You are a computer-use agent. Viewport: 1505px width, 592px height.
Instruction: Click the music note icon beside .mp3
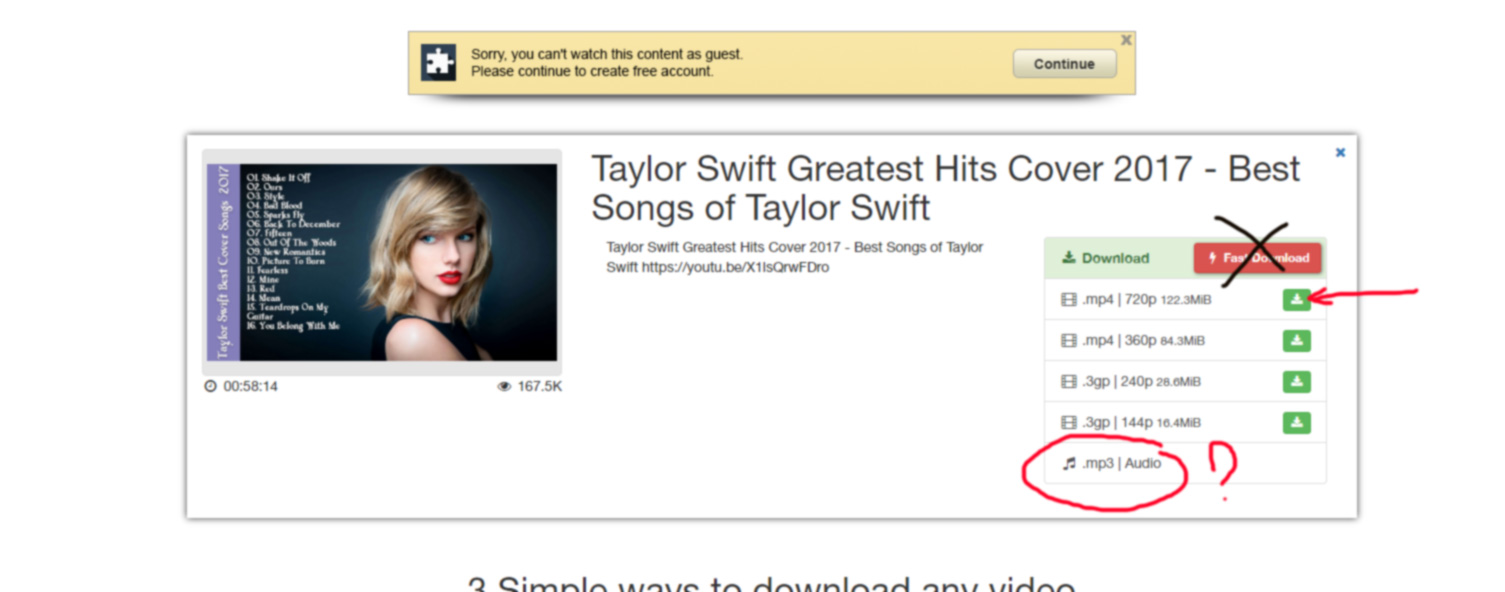(x=1069, y=464)
